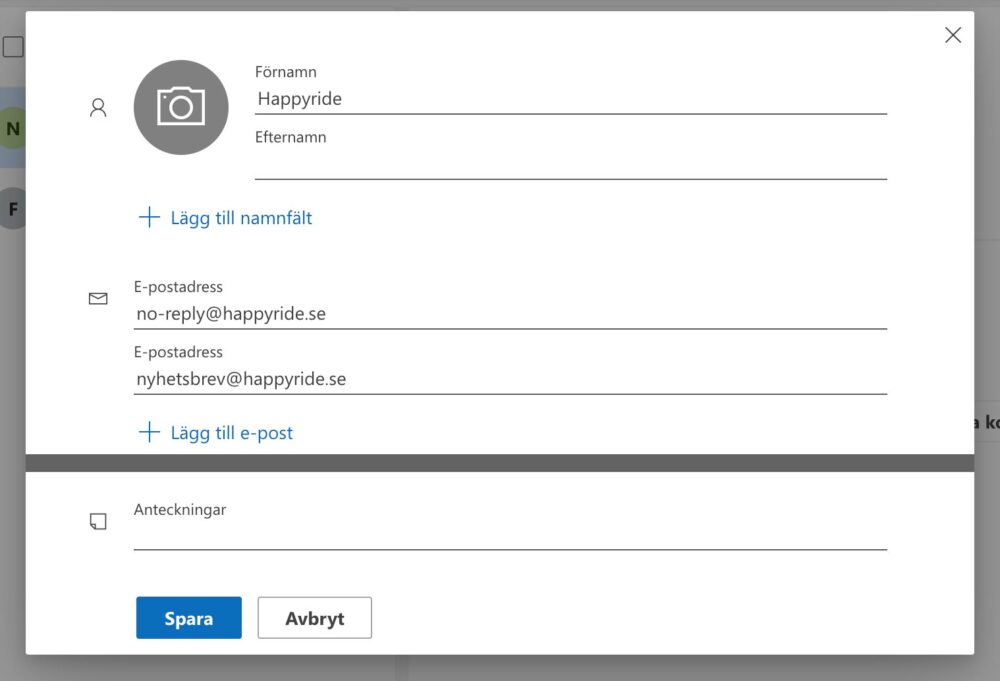
Task: Select the green N contact avatar
Action: 12,129
